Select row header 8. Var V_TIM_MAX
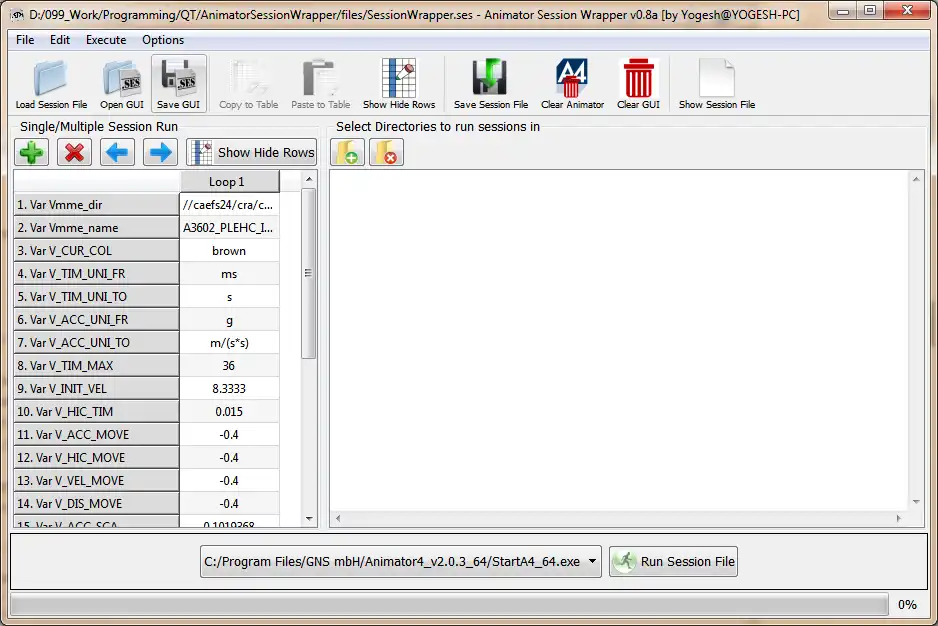938x626 pixels. (x=96, y=366)
